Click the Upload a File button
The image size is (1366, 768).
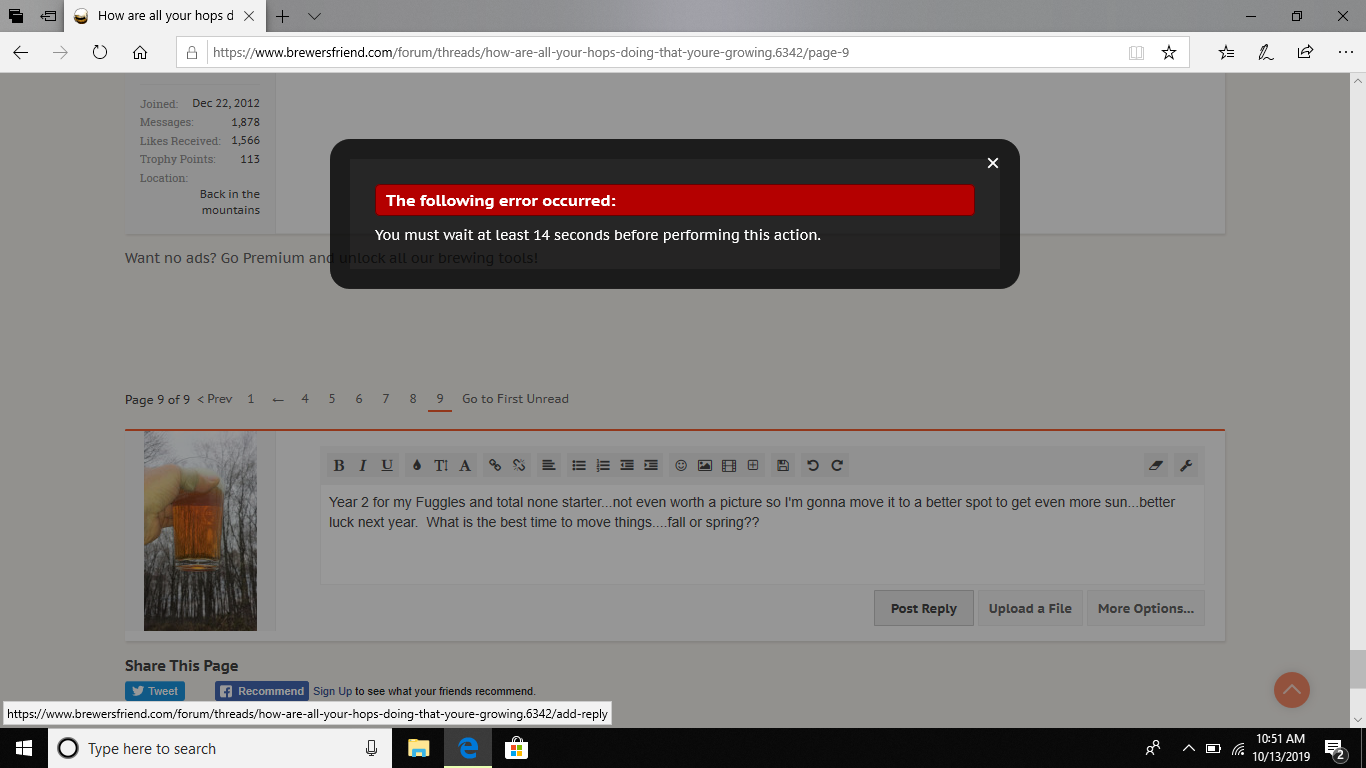(1030, 608)
